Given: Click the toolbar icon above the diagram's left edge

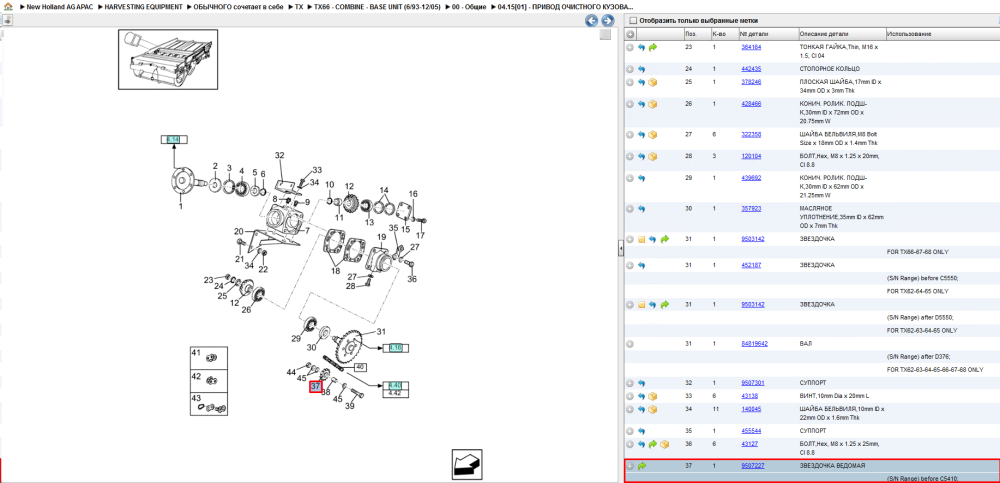Looking at the screenshot, I should click(7, 20).
